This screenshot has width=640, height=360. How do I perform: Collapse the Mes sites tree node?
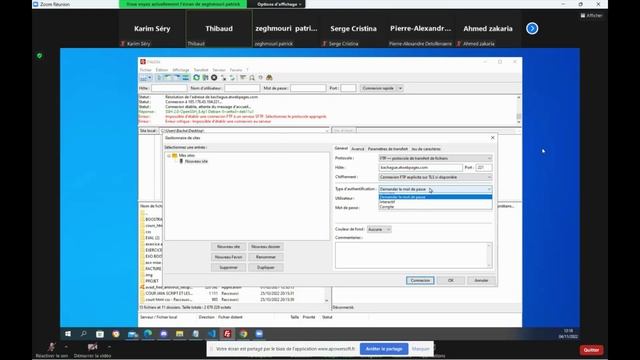click(169, 156)
